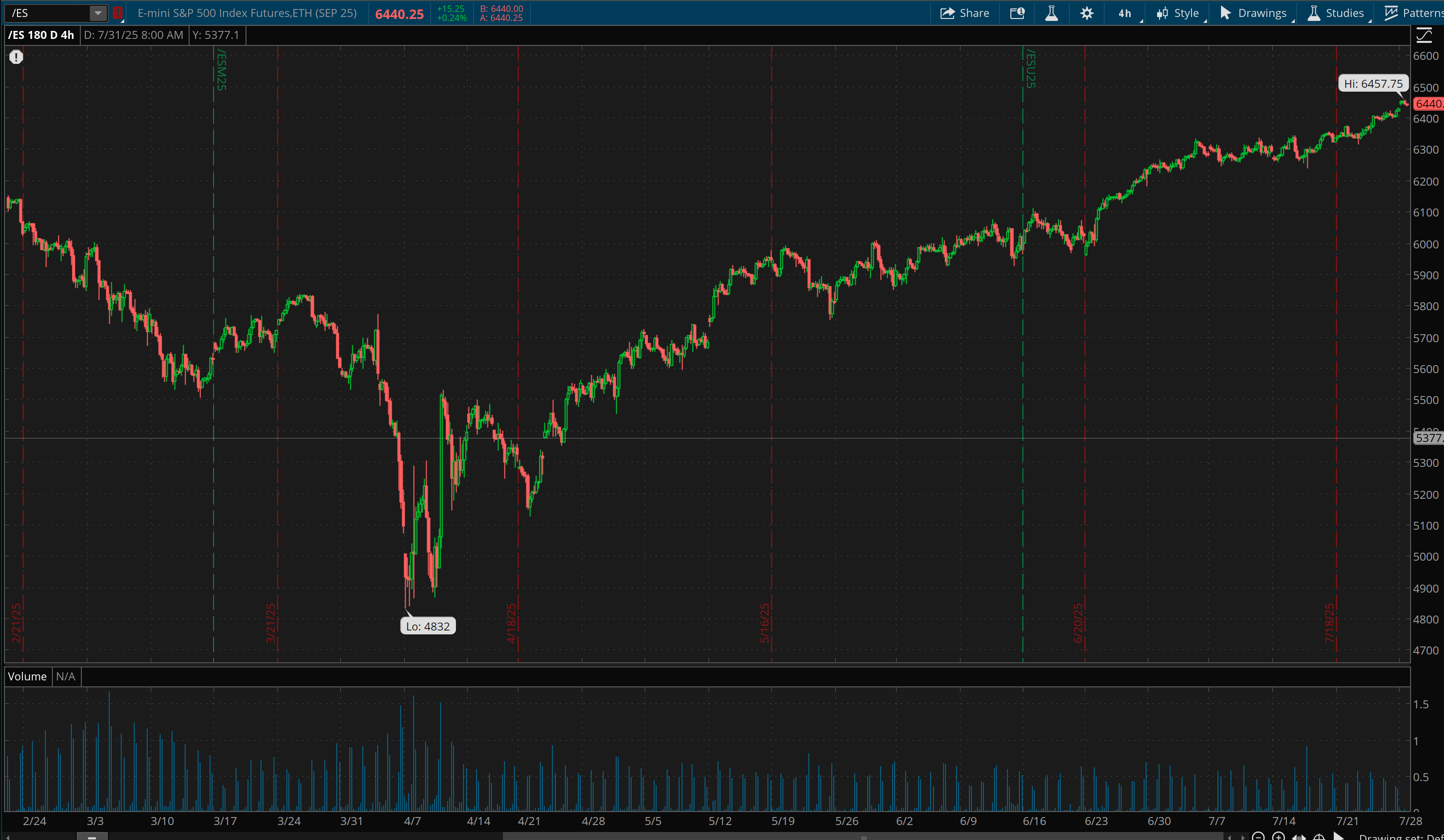
Task: Zoom in using the plus magnifier control
Action: 1279,837
